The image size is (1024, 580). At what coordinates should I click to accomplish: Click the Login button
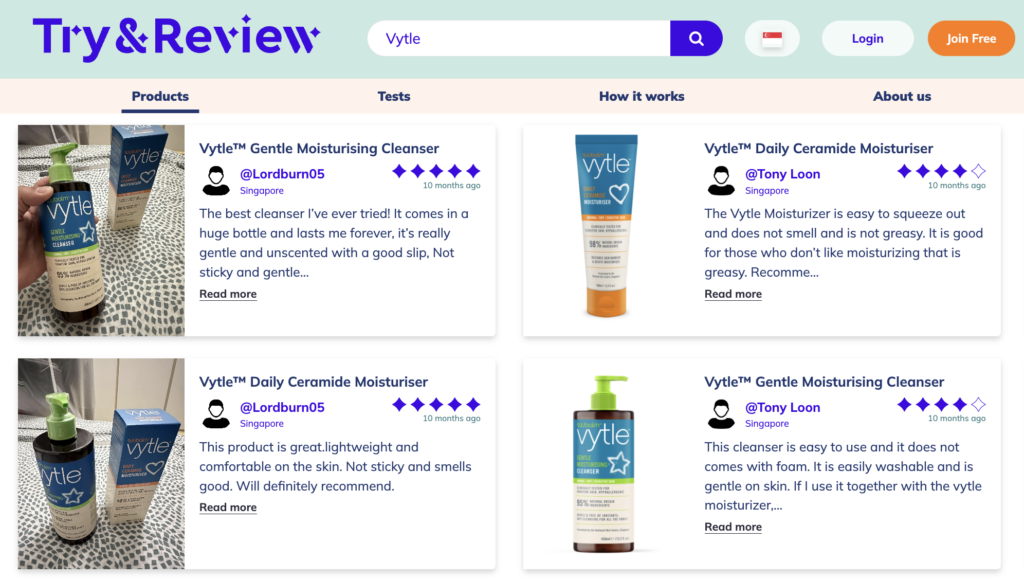coord(867,39)
